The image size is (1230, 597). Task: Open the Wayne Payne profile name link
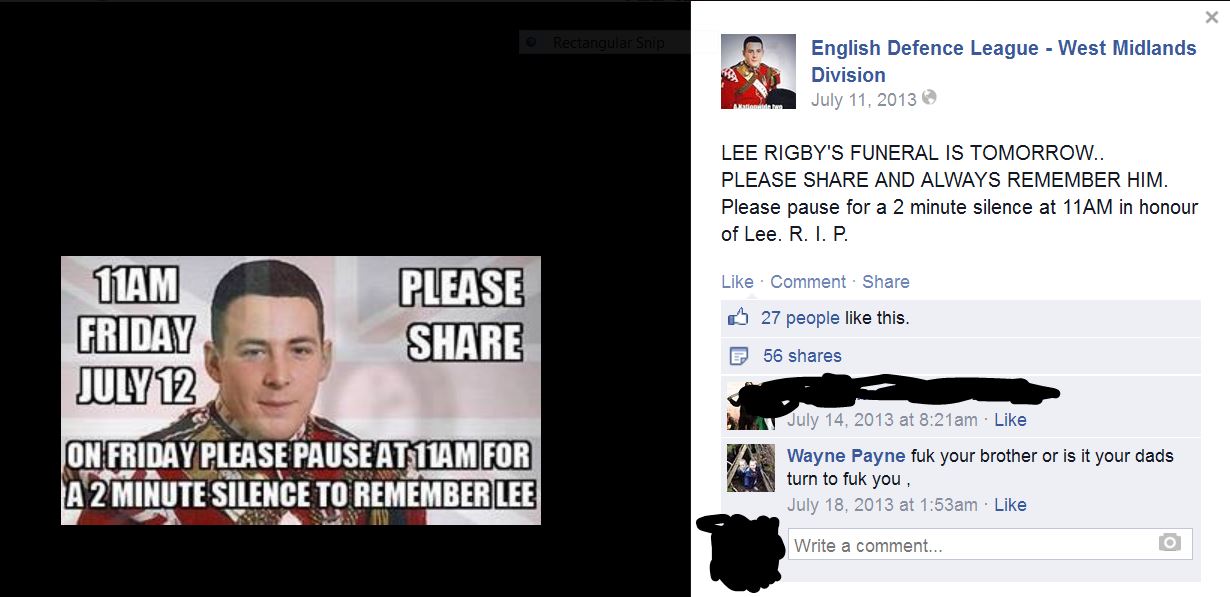847,456
